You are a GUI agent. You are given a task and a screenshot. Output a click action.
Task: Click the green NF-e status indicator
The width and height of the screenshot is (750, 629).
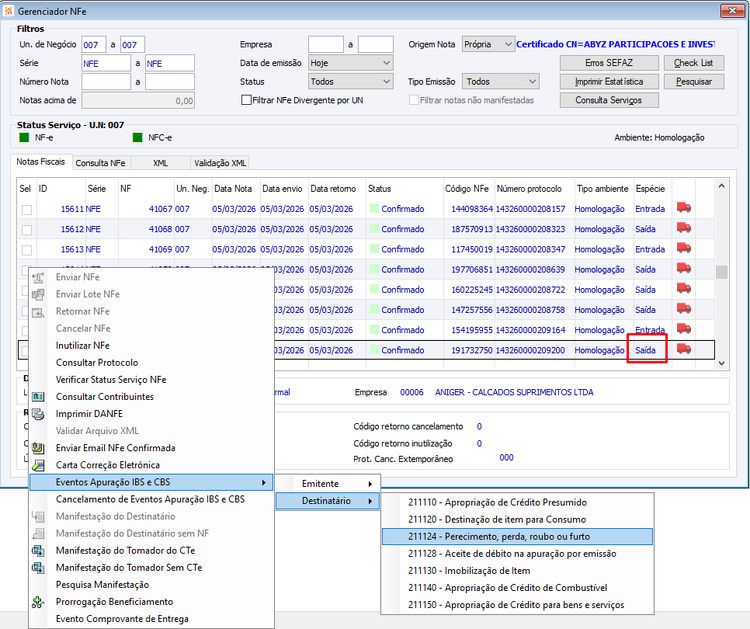[24, 138]
